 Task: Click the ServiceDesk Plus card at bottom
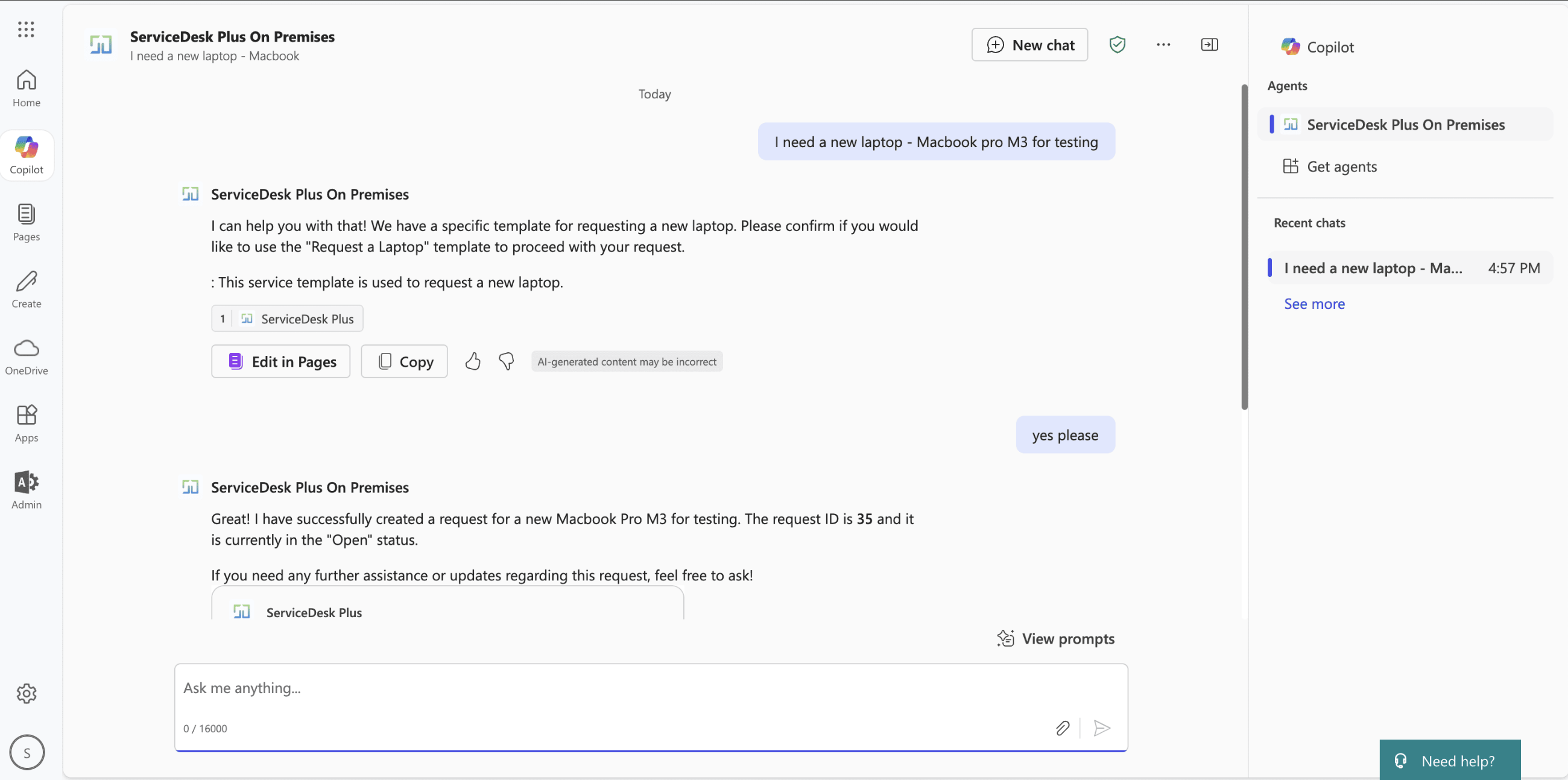click(x=447, y=604)
